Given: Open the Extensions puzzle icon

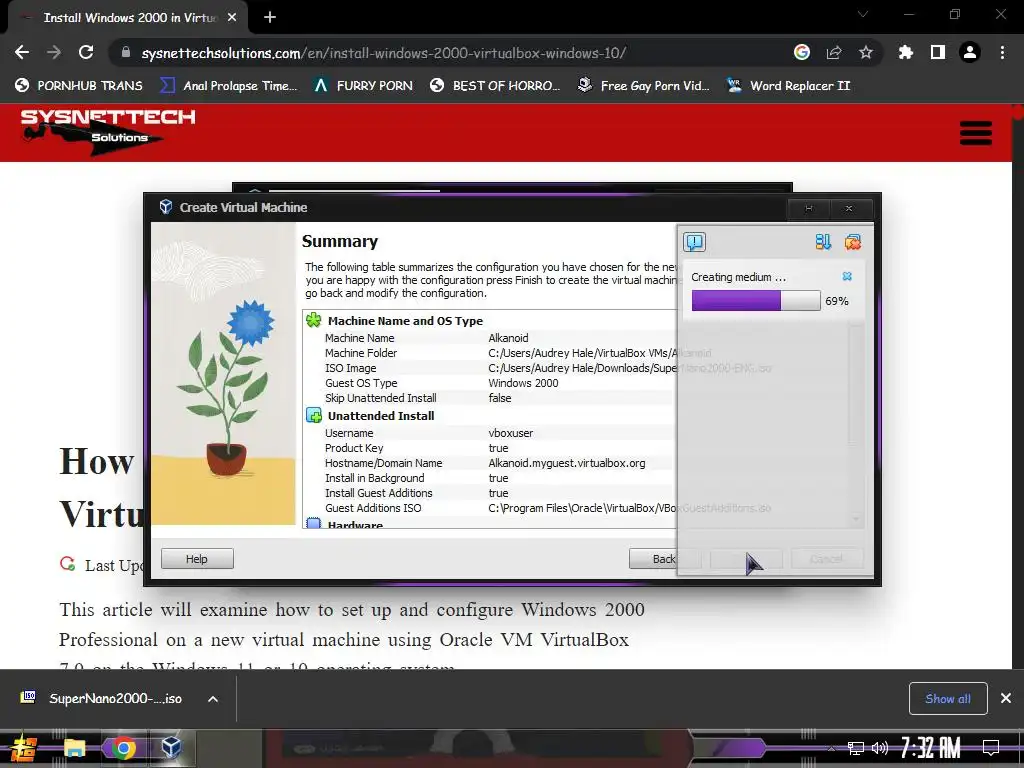Looking at the screenshot, I should (905, 52).
